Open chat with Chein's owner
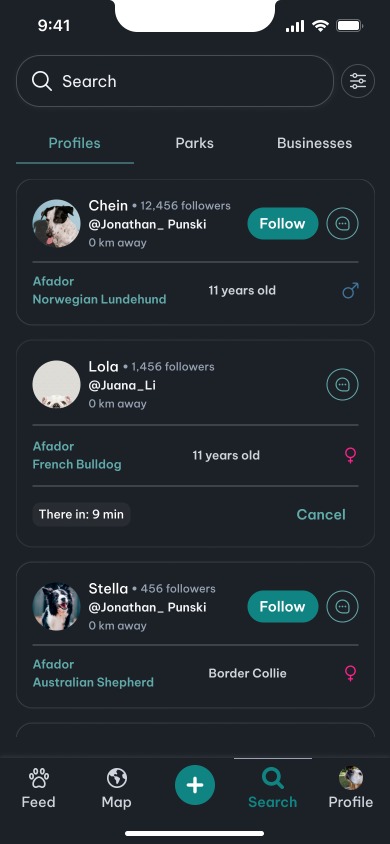Screen dimensions: 390x844 (343, 224)
